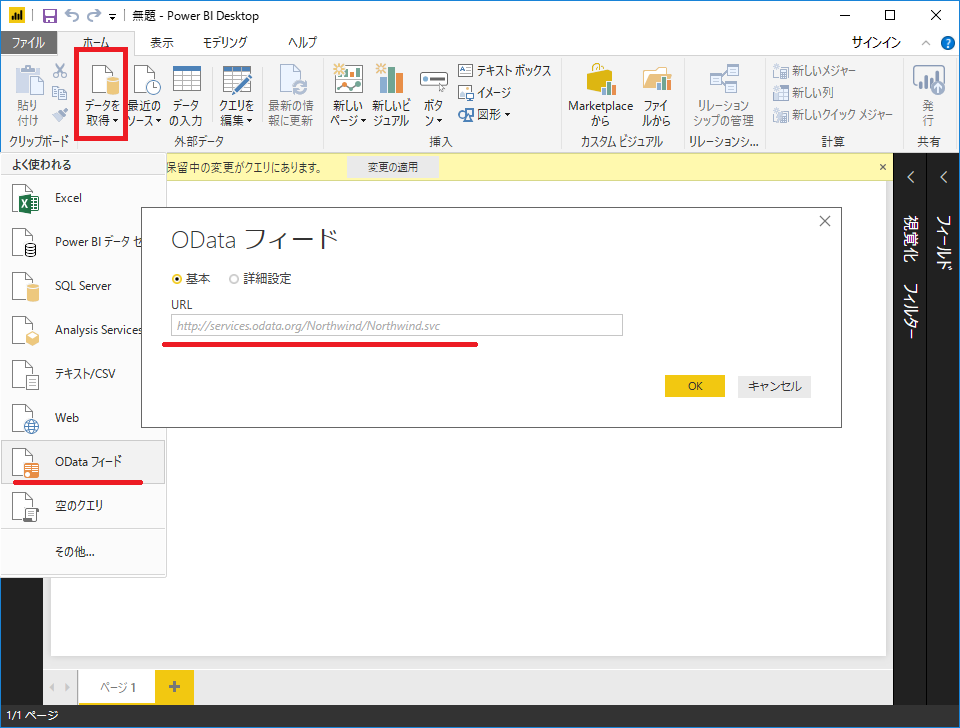Close the OData フィード dialog
The image size is (960, 728).
825,222
